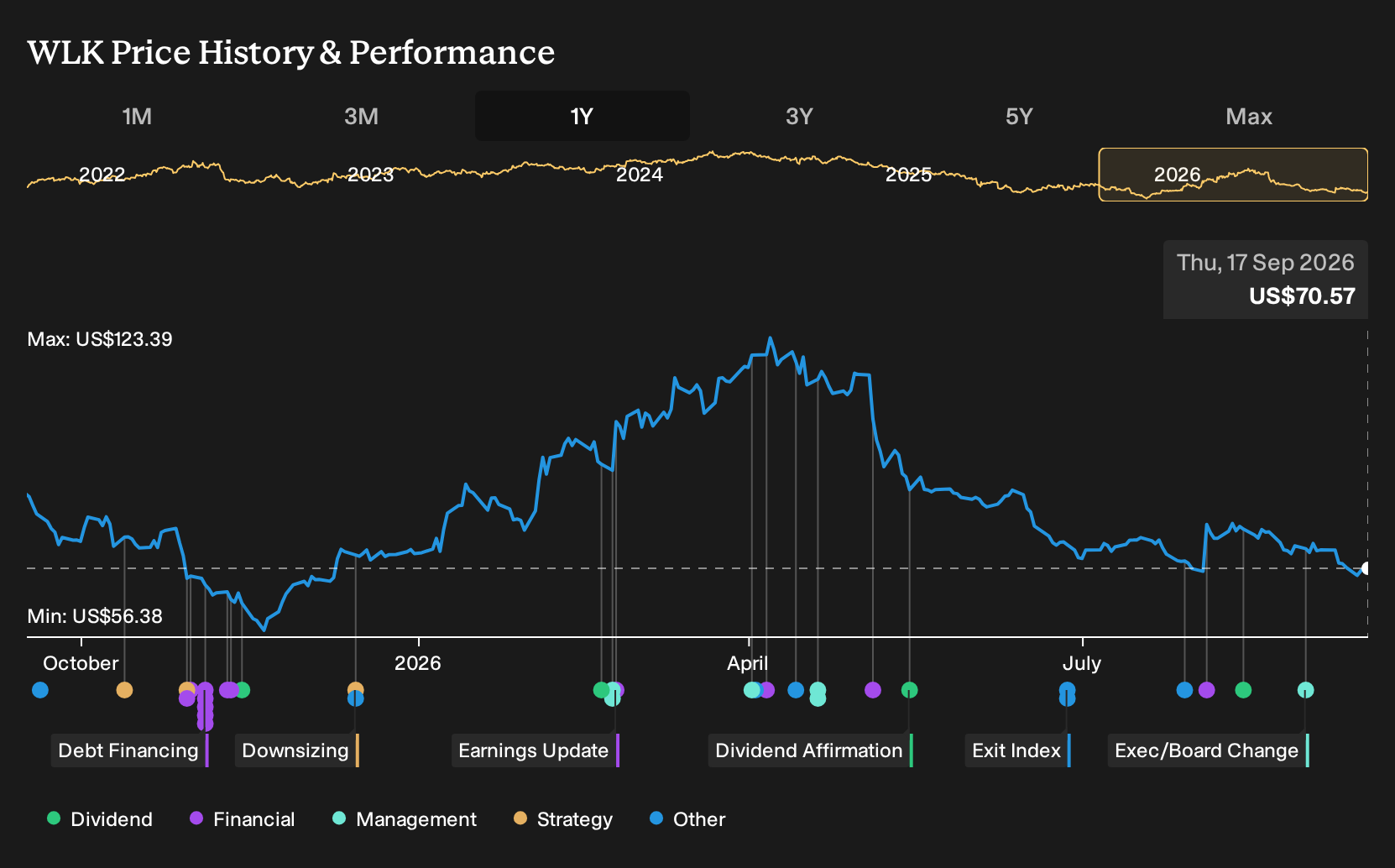This screenshot has height=868, width=1395.
Task: Click the teal Management dot above Exec/Board Change
Action: pyautogui.click(x=1305, y=690)
